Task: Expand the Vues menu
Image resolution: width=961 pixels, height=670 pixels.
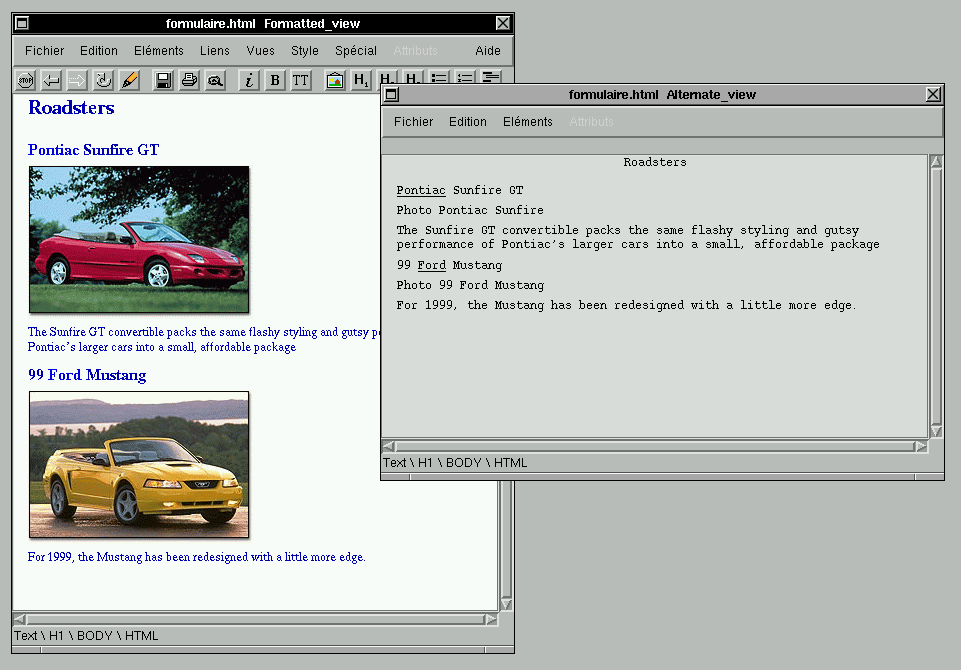Action: tap(260, 51)
